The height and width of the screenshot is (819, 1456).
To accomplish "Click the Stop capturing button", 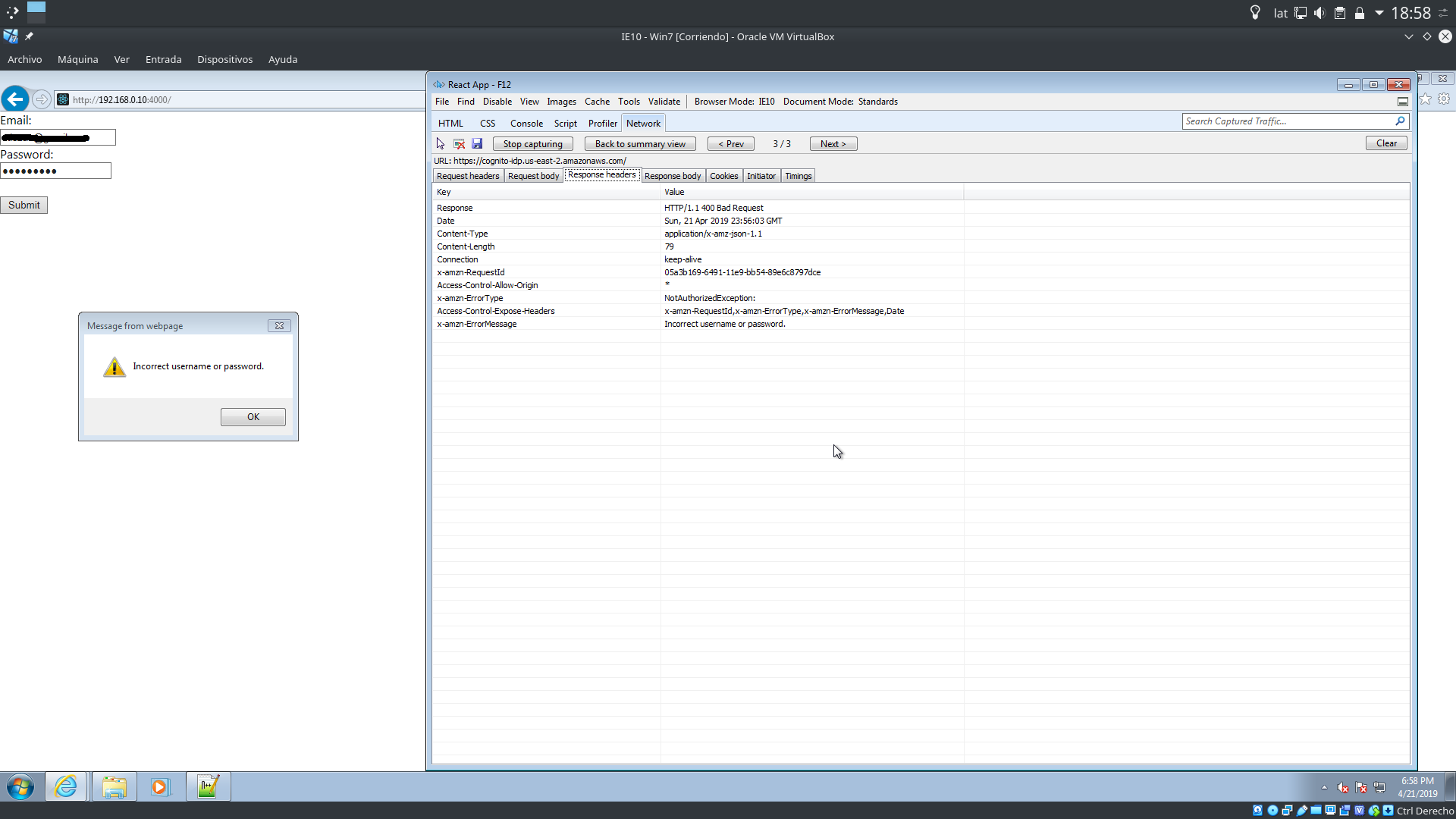I will [x=532, y=143].
